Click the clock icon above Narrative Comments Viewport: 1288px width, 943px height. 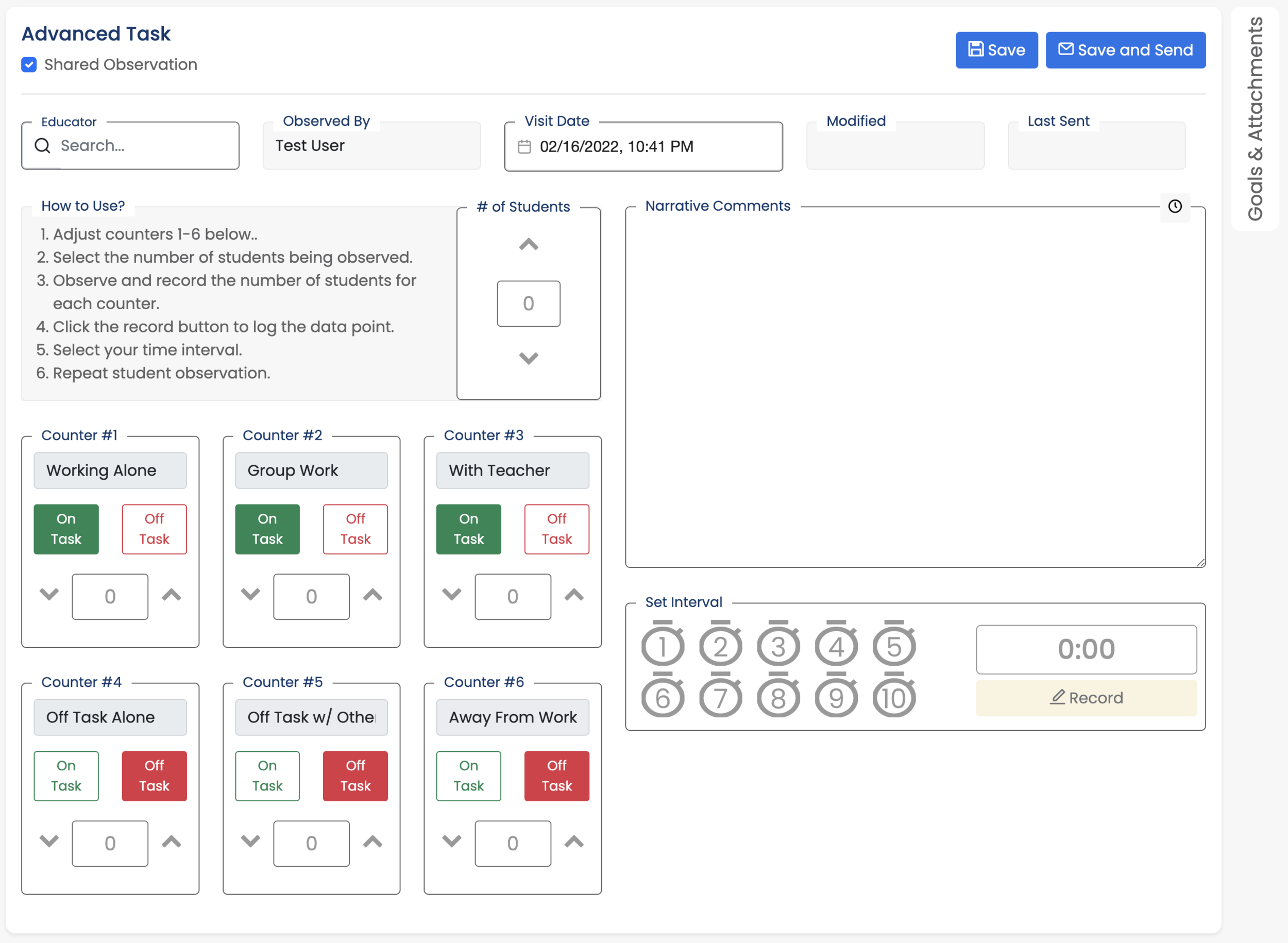(x=1175, y=207)
